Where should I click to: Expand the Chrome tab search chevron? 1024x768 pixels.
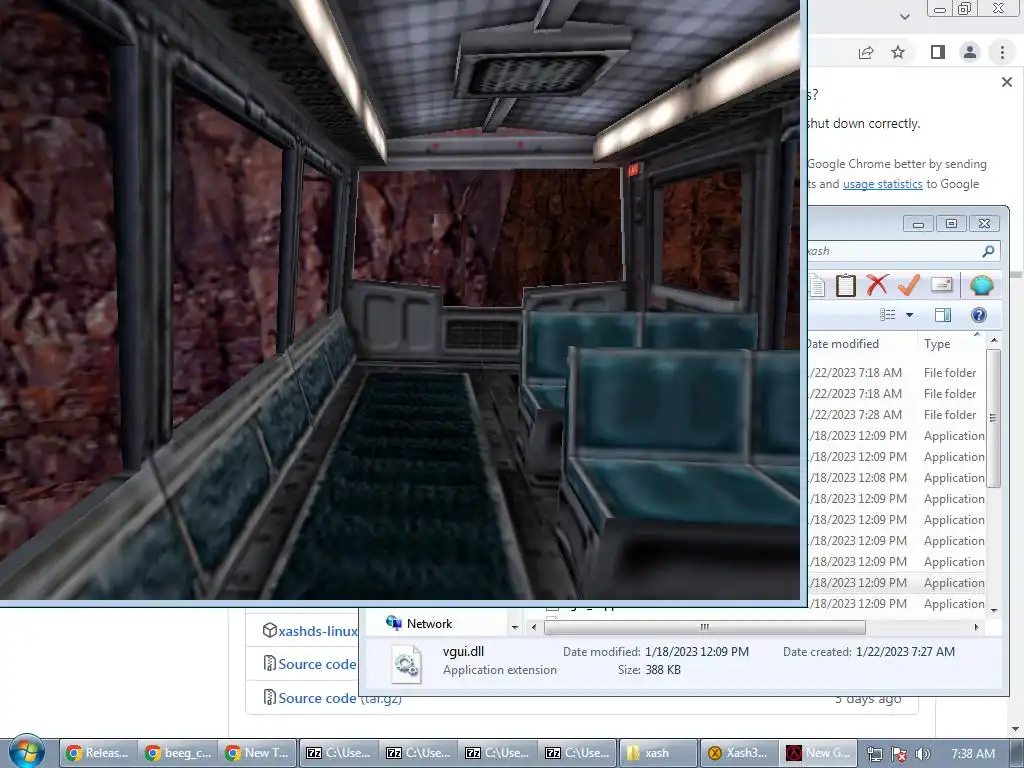(x=904, y=16)
